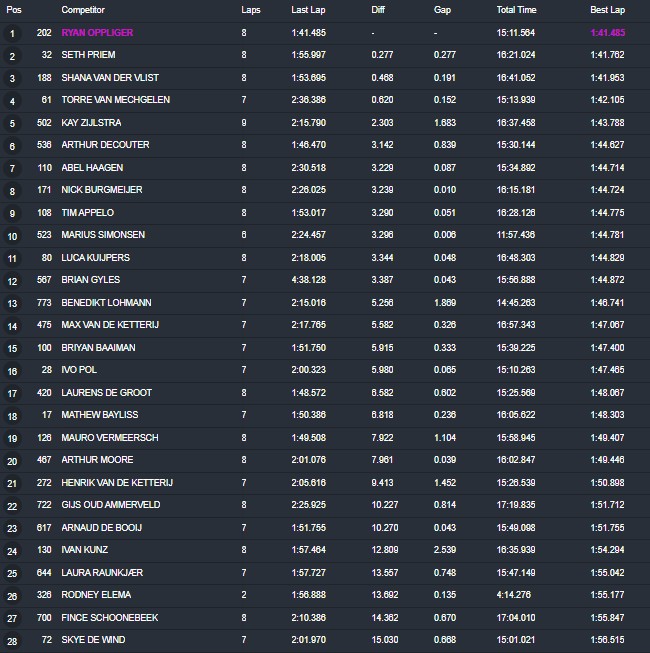Sort by the Laps column header
Image resolution: width=650 pixels, height=653 pixels.
pos(251,9)
